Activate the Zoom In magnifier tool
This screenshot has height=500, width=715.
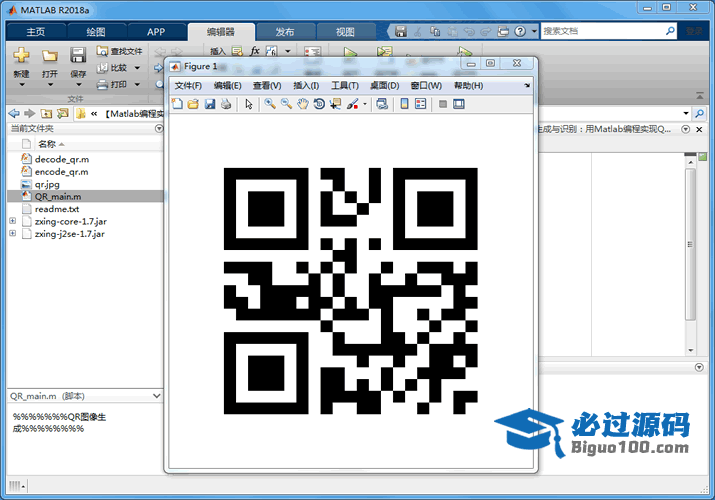click(270, 104)
